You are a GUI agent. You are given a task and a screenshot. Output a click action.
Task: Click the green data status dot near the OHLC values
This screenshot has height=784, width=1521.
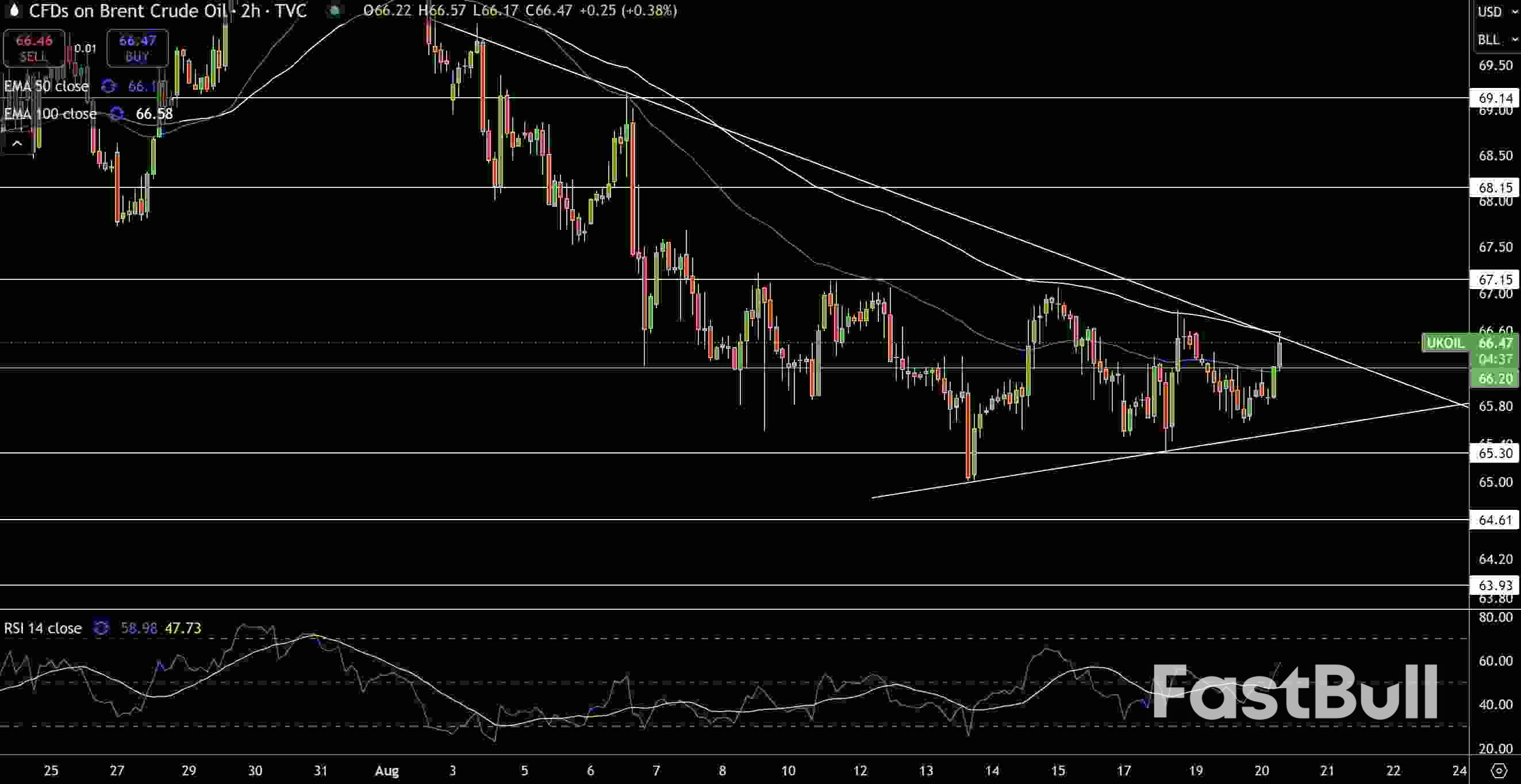point(335,10)
